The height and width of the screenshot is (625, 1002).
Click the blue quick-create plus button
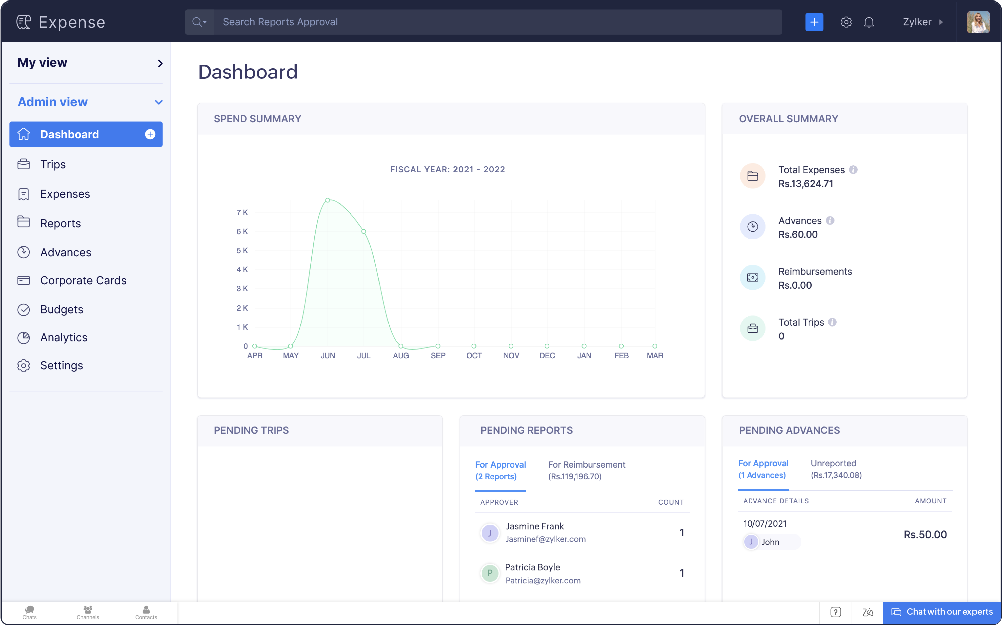[815, 21]
